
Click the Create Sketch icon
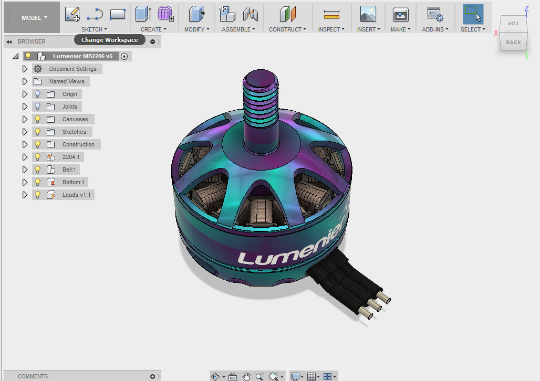72,14
